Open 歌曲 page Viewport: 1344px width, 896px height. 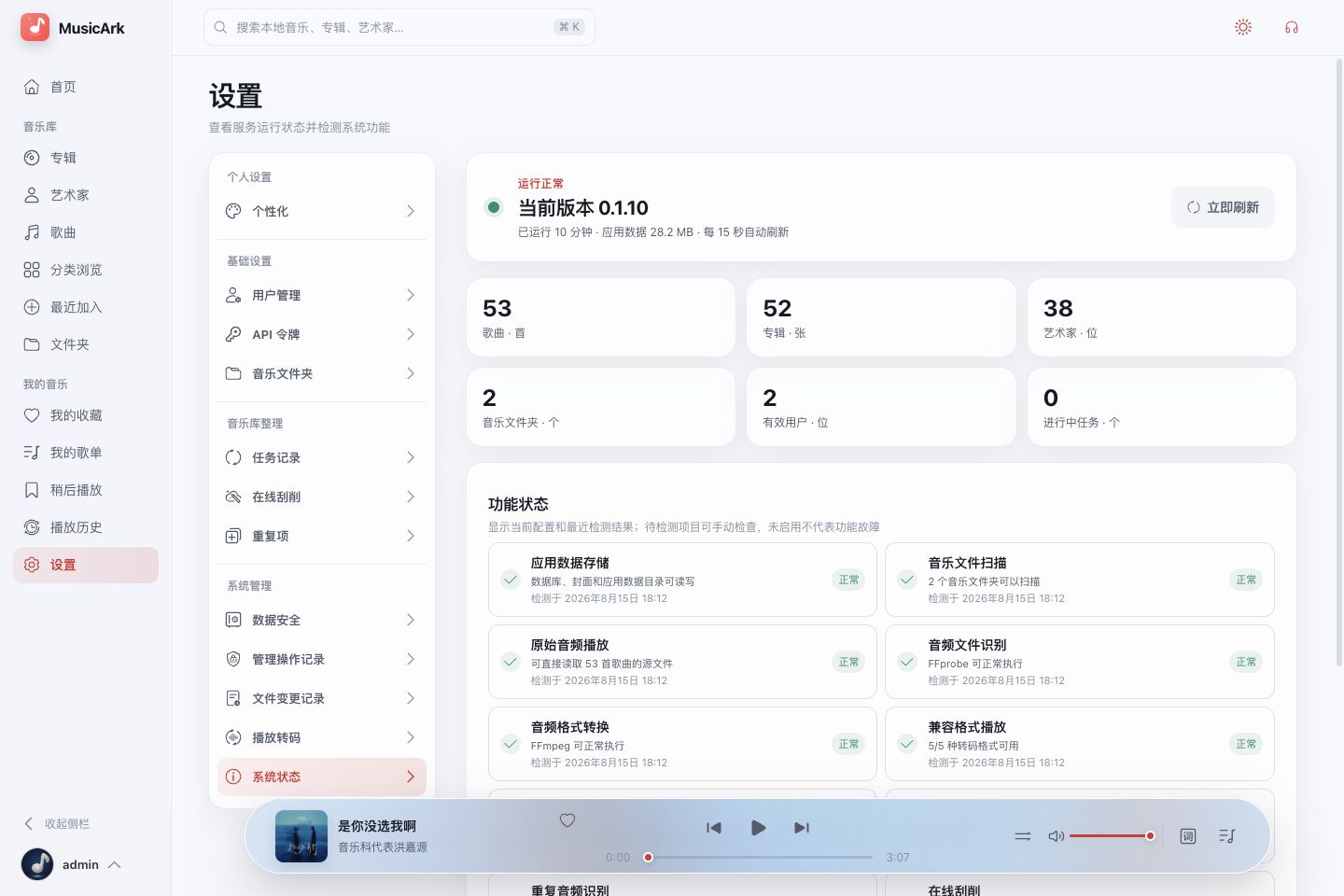[x=86, y=232]
